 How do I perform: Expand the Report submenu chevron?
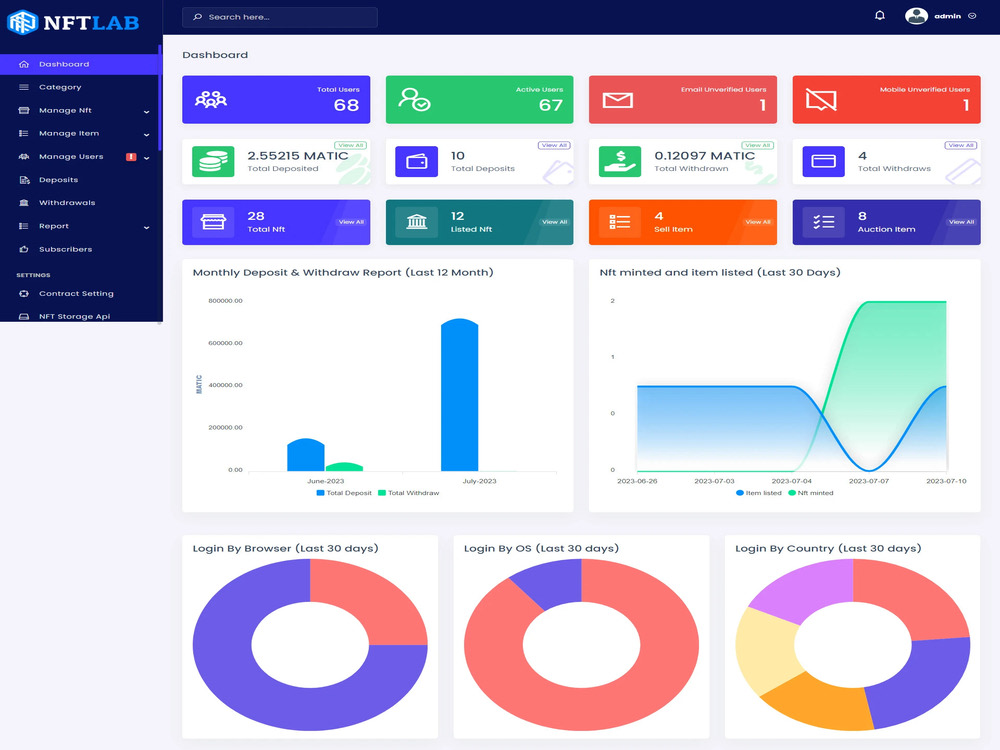pyautogui.click(x=147, y=227)
